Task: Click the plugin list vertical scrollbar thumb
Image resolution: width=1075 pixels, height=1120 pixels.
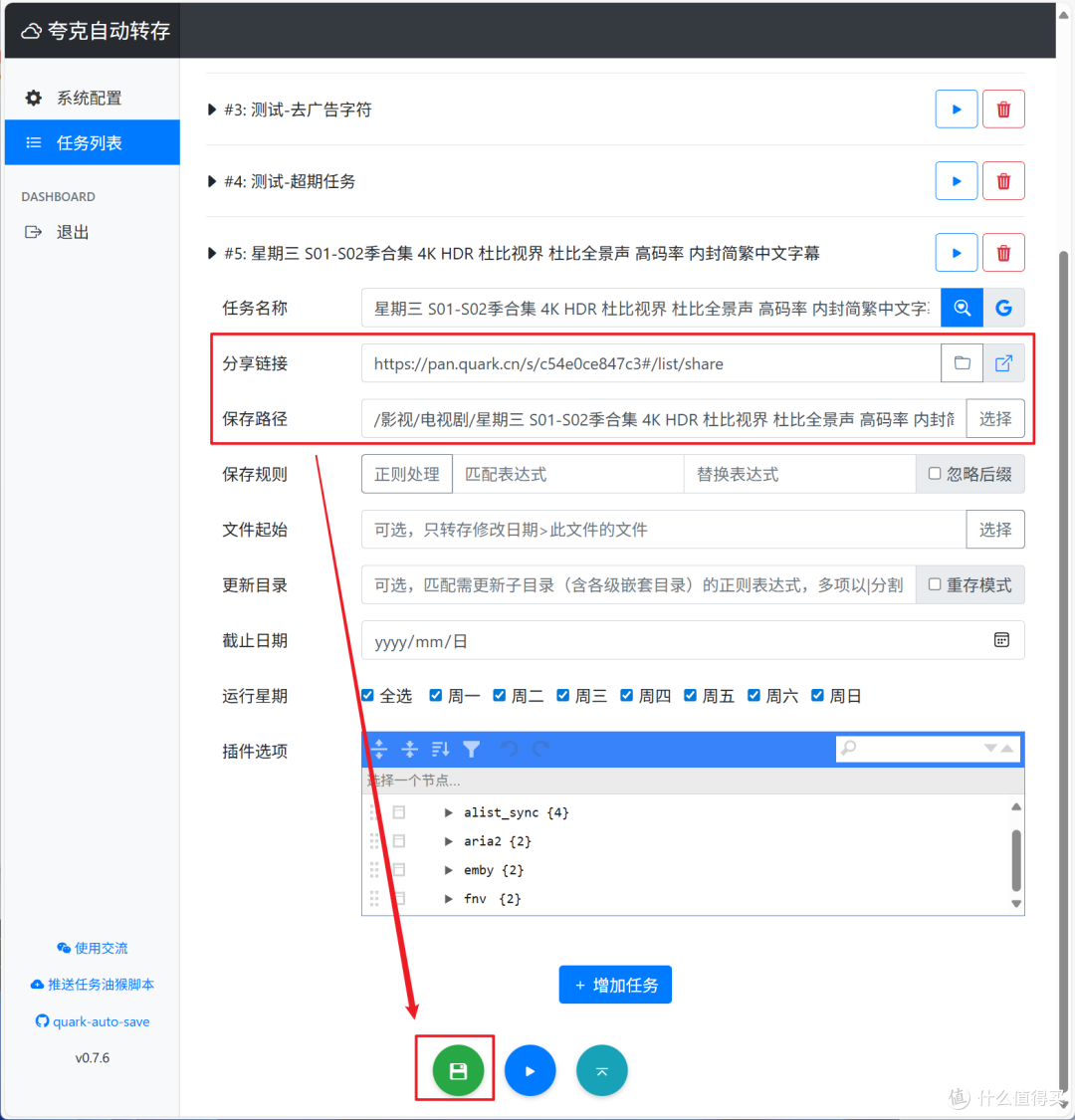Action: pos(1015,860)
